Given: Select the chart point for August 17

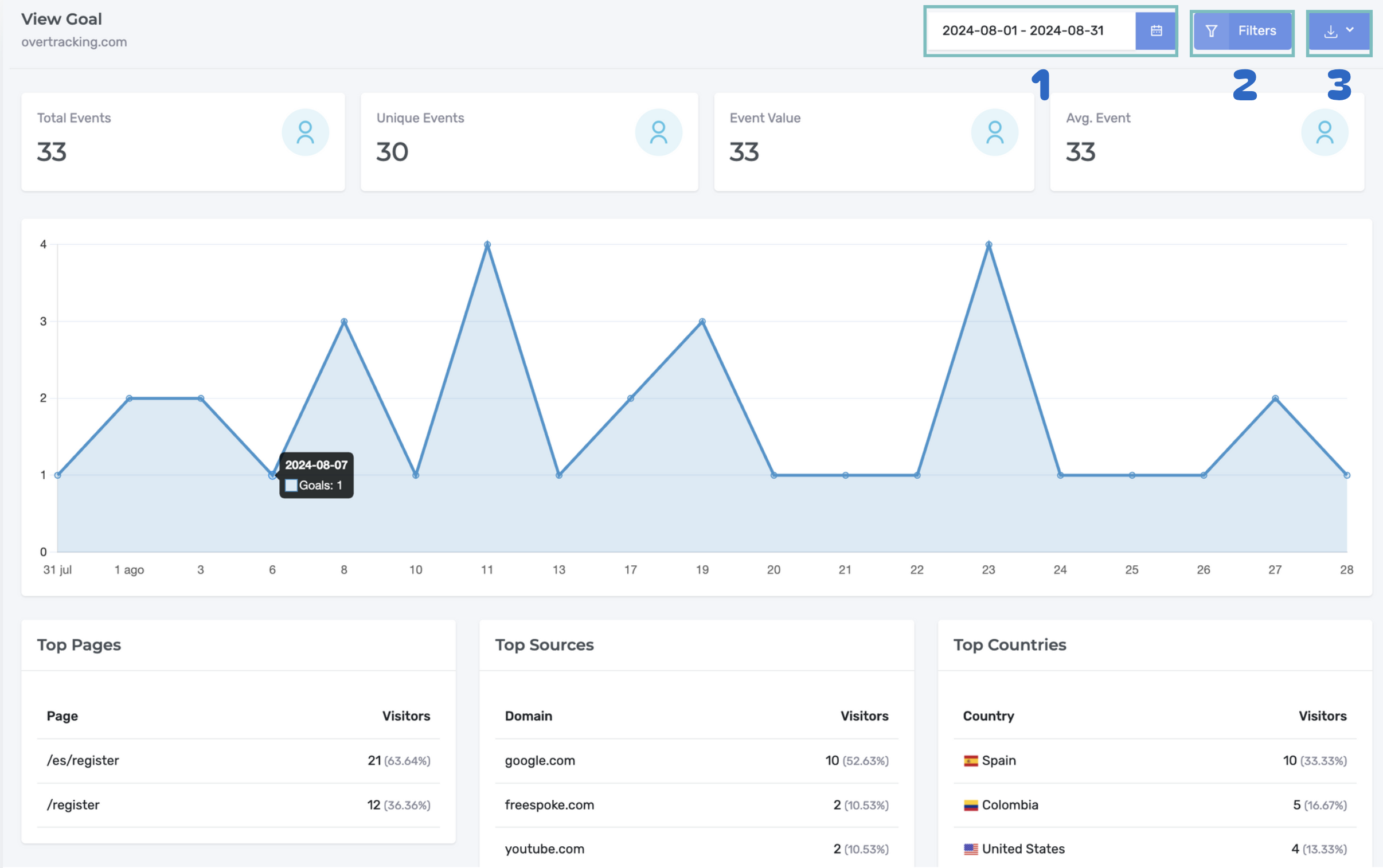Looking at the screenshot, I should pyautogui.click(x=630, y=398).
